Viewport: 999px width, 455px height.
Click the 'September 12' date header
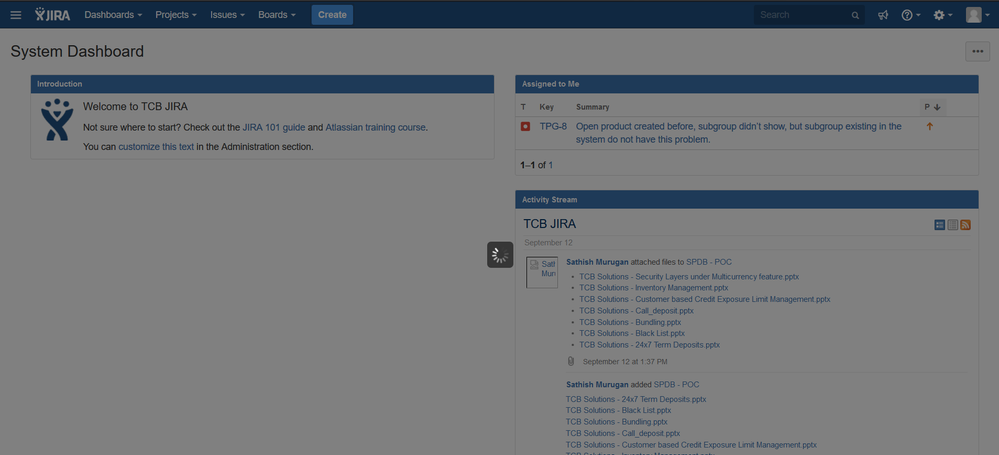click(549, 243)
